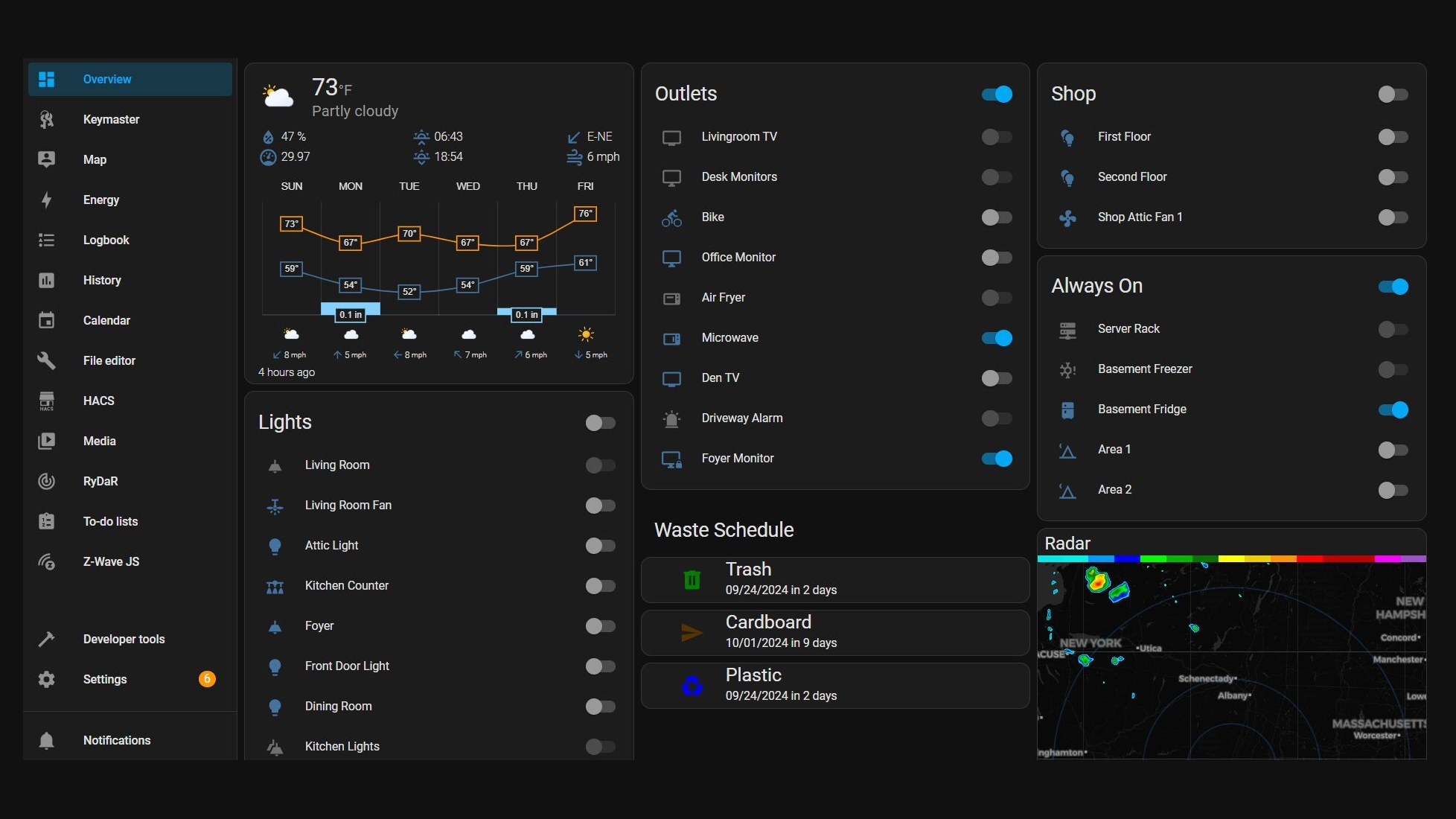Toggle the Always On group switch

click(x=1393, y=287)
